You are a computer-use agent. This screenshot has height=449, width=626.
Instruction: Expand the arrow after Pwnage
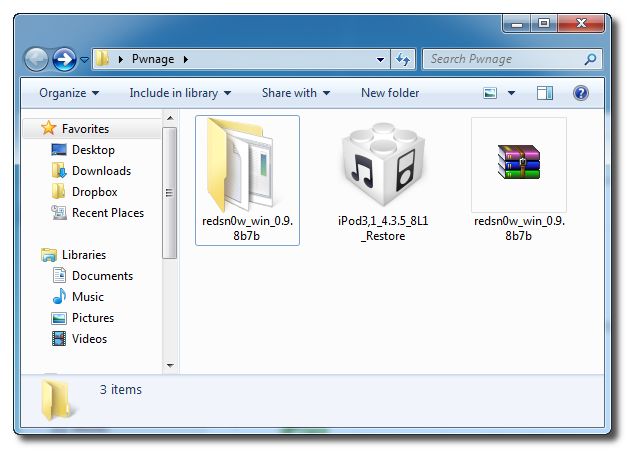point(186,59)
